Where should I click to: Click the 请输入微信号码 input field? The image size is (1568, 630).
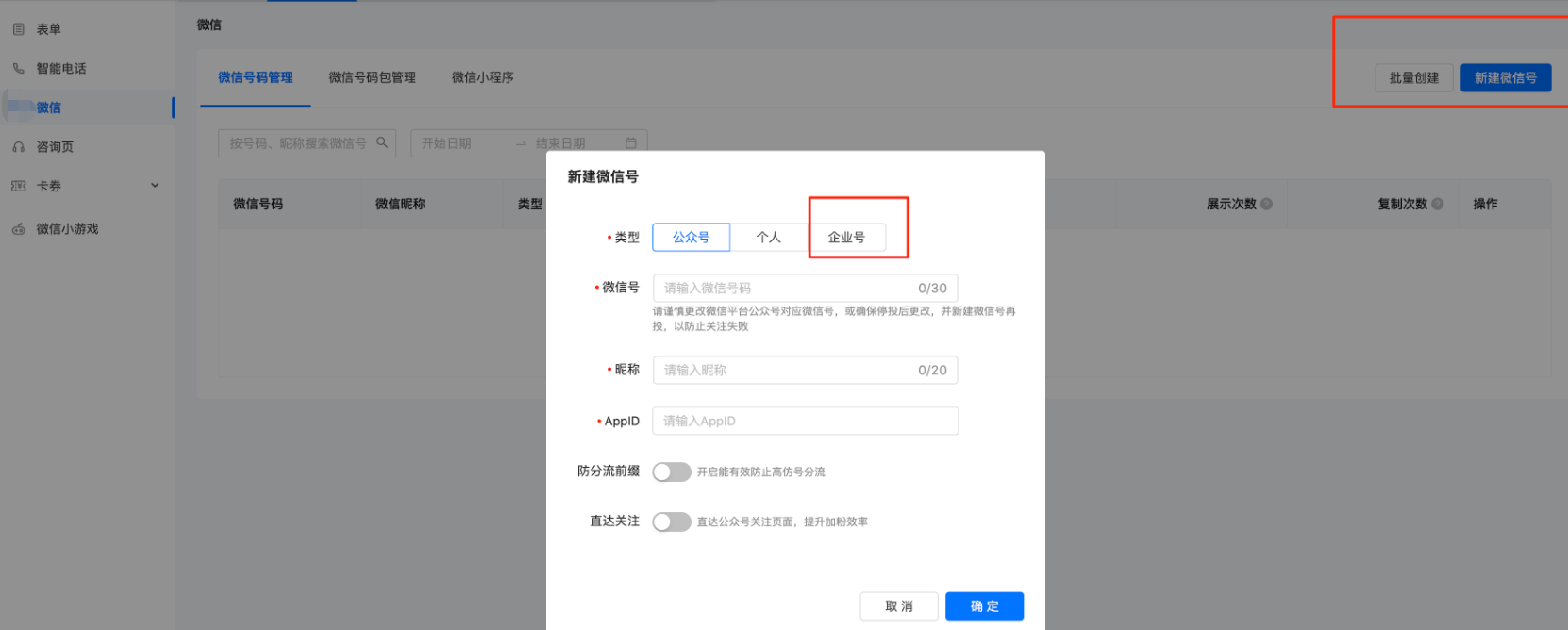point(805,288)
